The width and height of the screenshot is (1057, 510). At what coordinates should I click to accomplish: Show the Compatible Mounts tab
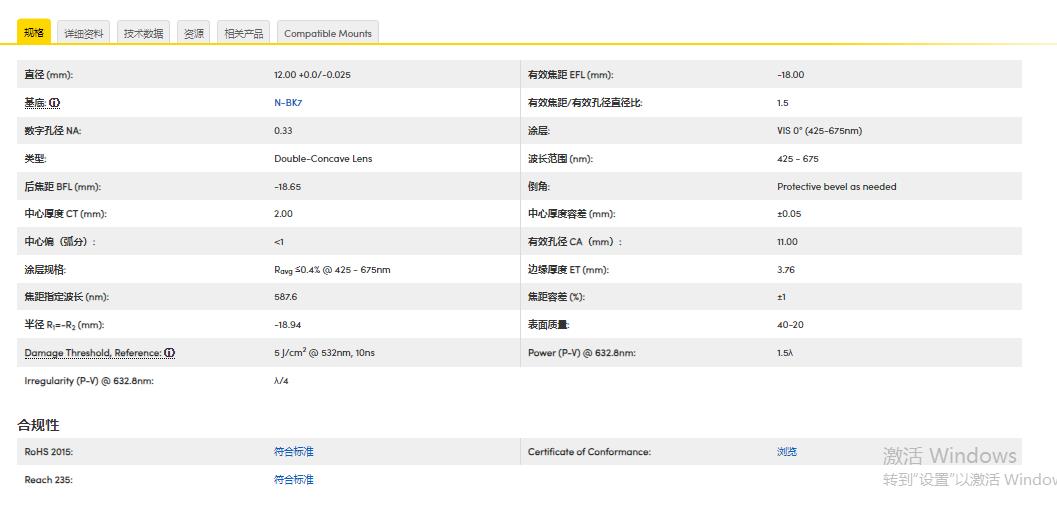pos(327,33)
